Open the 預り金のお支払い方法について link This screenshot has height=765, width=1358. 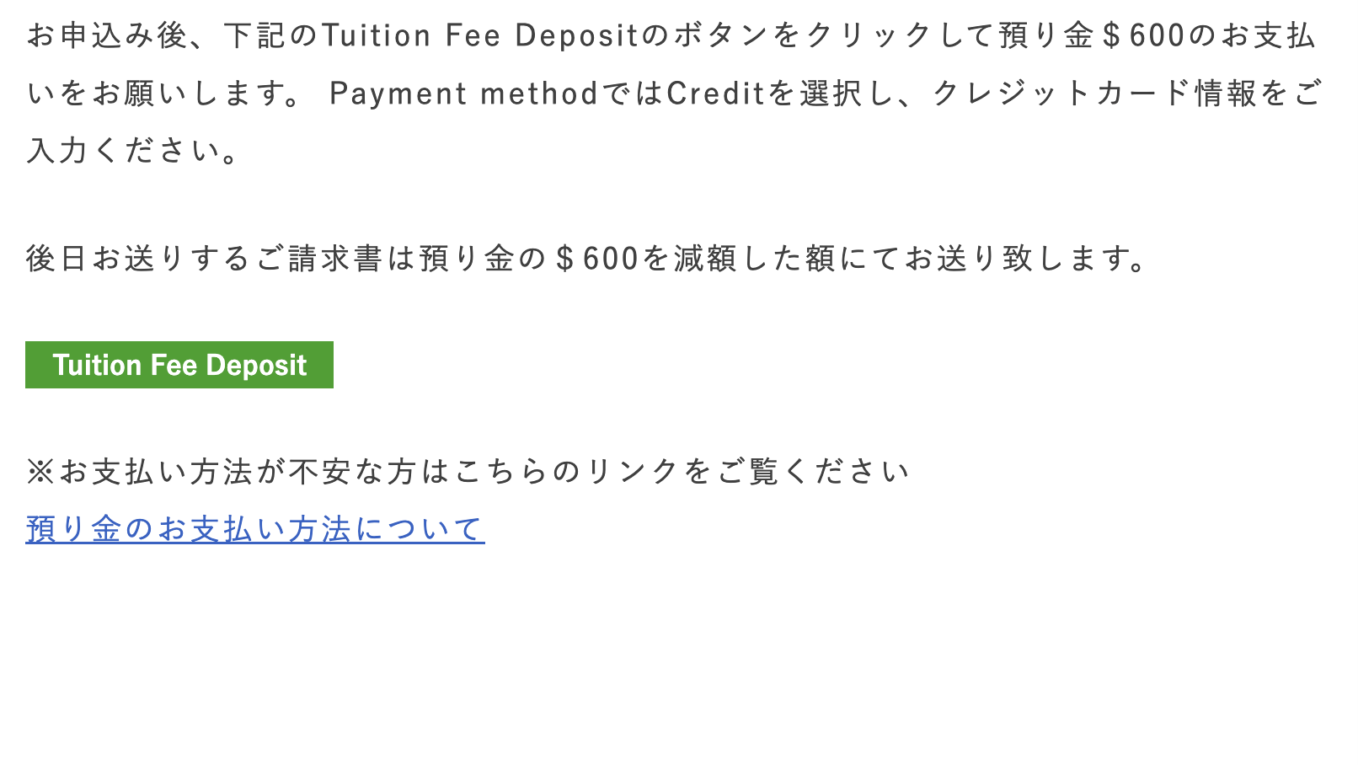pos(255,528)
